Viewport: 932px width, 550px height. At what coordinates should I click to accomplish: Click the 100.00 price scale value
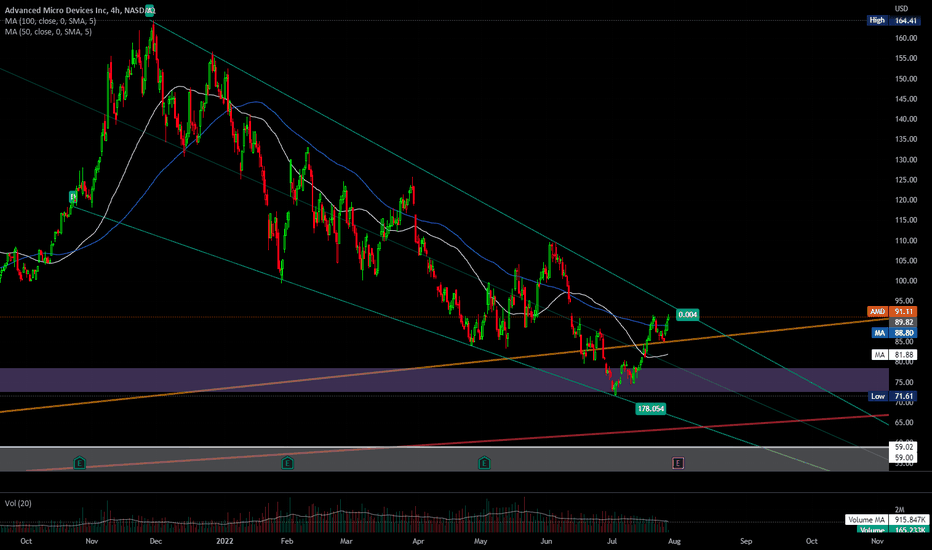[906, 281]
